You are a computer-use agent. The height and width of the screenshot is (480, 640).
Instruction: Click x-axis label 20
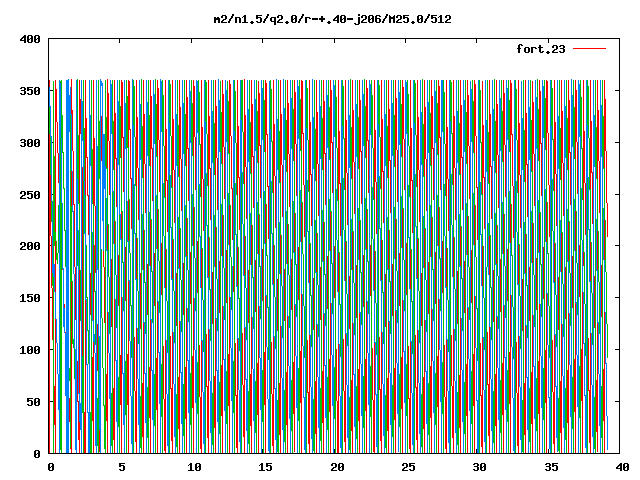[x=337, y=467]
